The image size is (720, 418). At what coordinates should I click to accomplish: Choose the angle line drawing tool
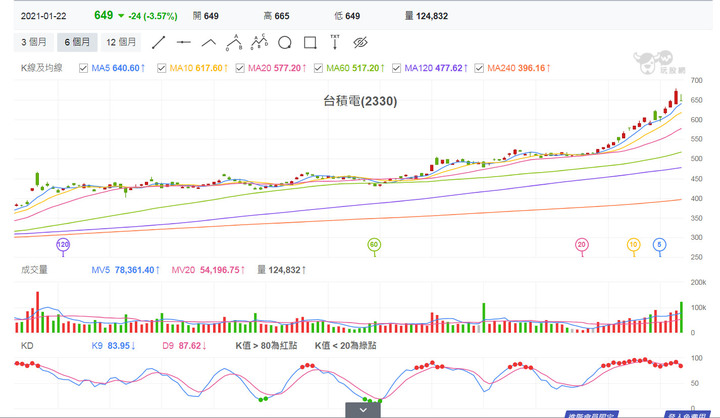tap(209, 43)
